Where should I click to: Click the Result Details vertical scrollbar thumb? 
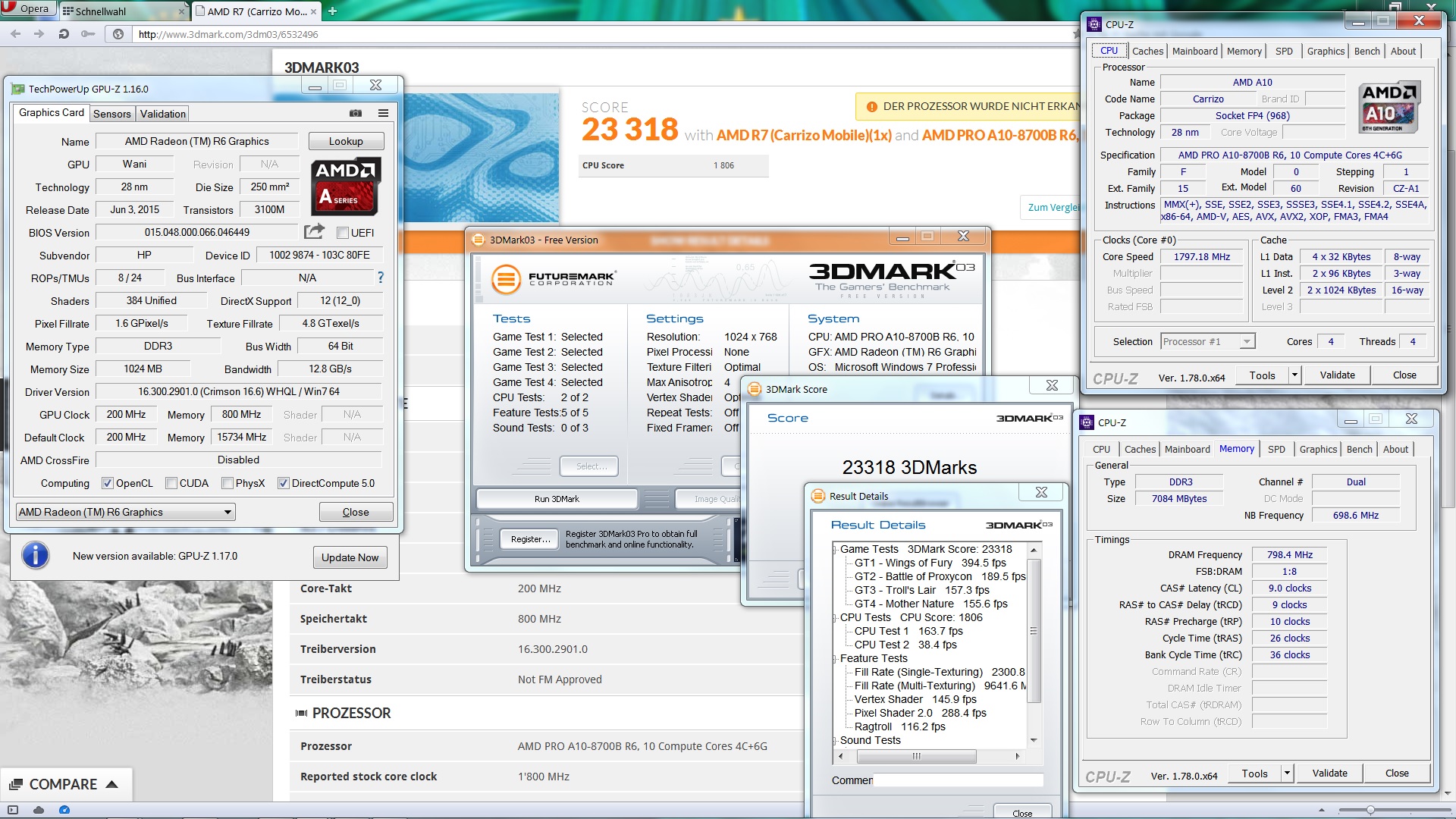[1033, 631]
